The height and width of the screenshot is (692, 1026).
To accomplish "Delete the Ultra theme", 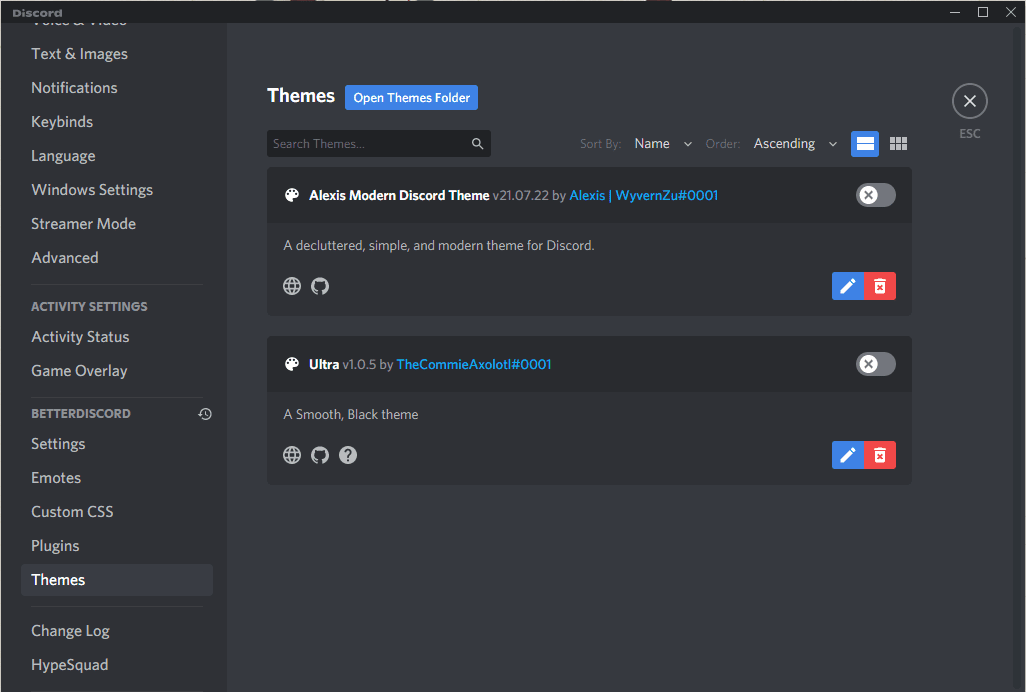I will 879,455.
